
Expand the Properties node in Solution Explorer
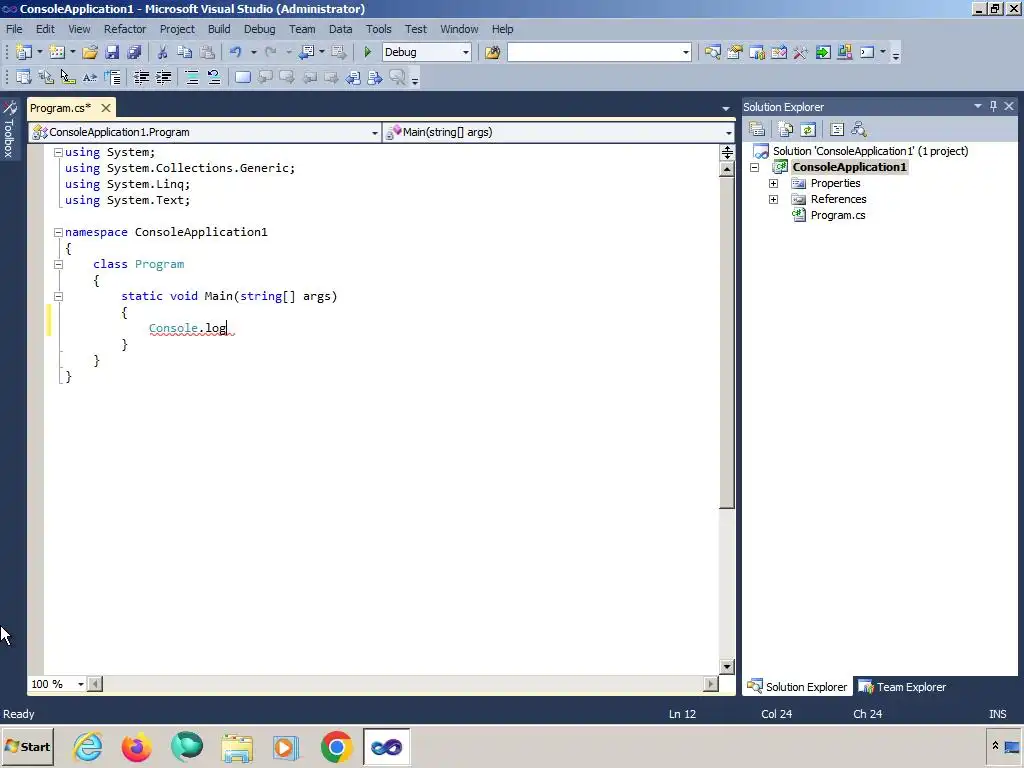tap(773, 184)
